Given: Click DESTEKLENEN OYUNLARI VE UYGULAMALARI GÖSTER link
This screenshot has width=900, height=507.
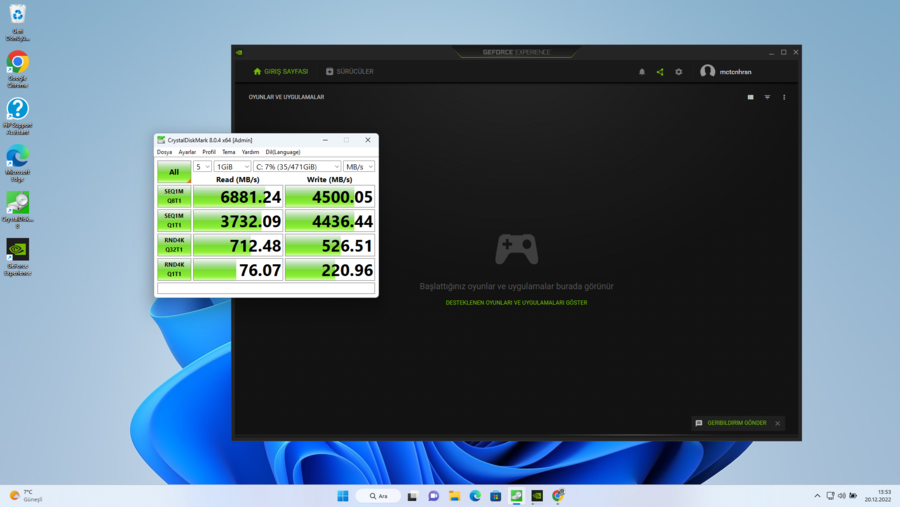Looking at the screenshot, I should coord(516,303).
